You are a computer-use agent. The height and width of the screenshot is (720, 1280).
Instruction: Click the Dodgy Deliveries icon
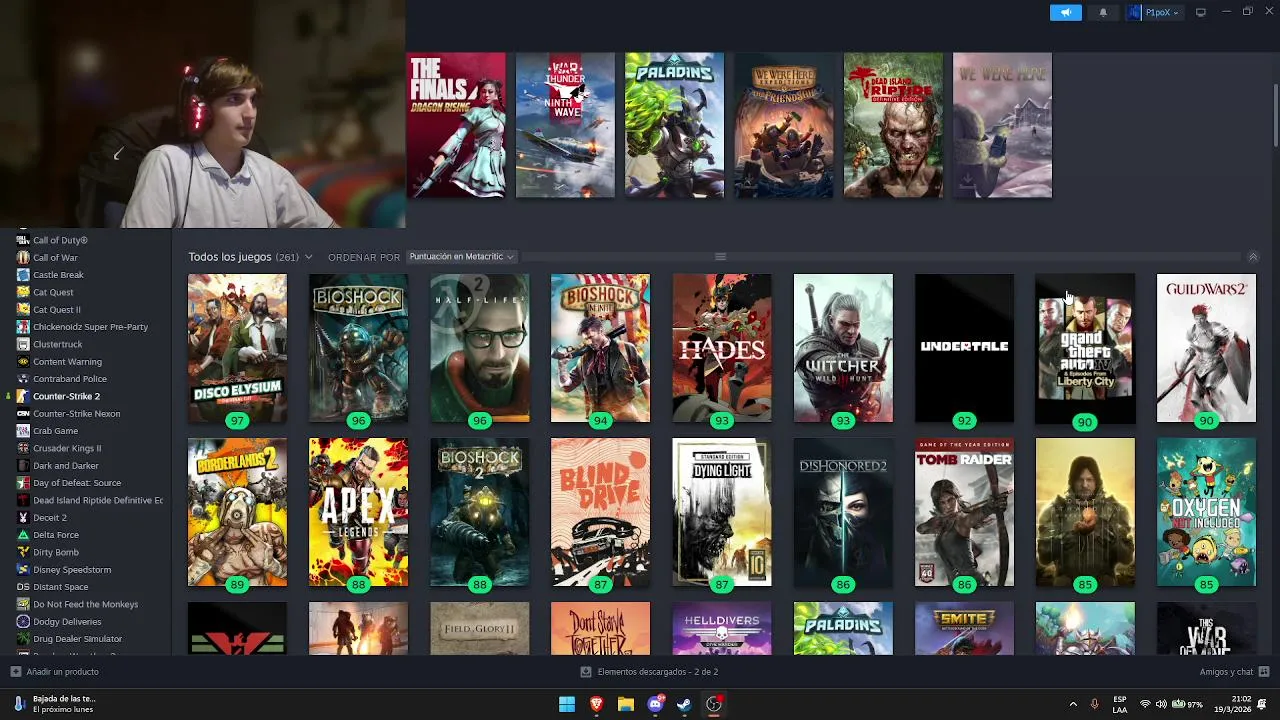coord(23,621)
